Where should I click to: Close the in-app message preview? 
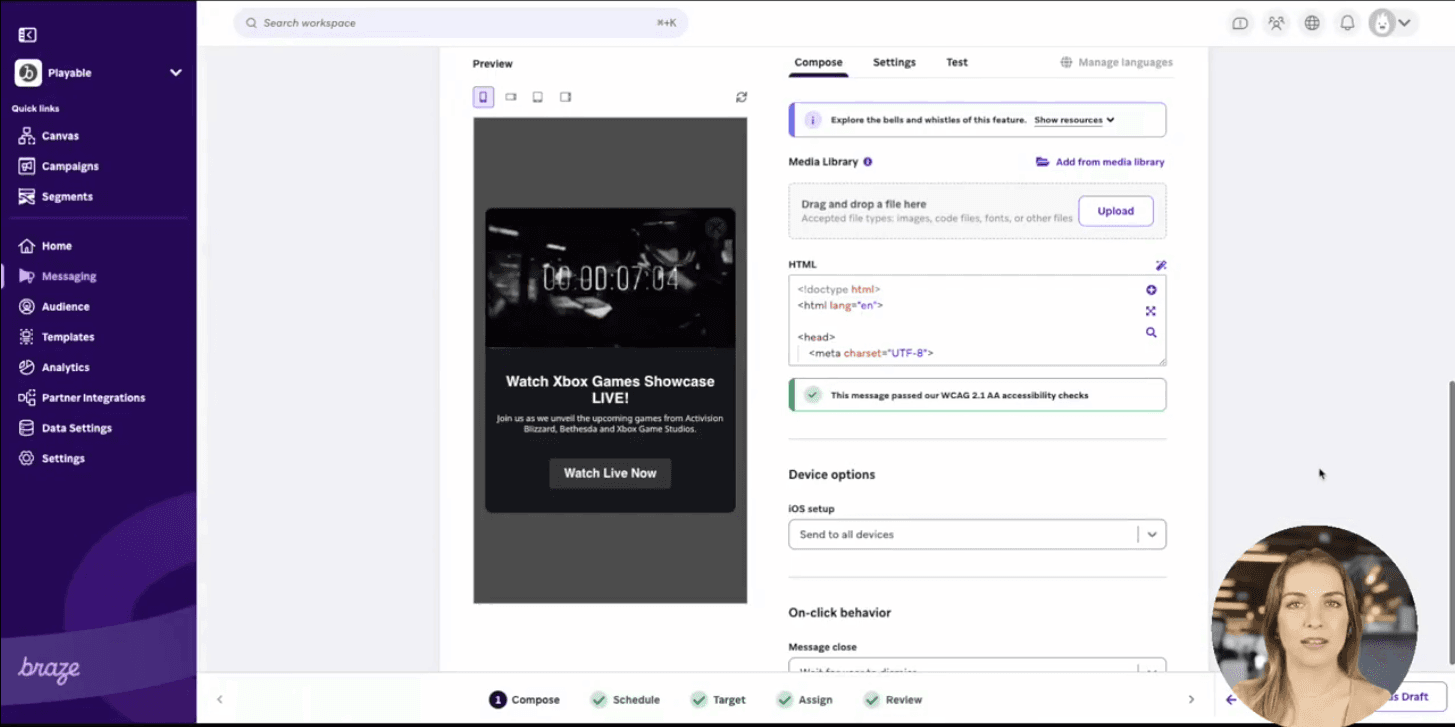click(715, 228)
